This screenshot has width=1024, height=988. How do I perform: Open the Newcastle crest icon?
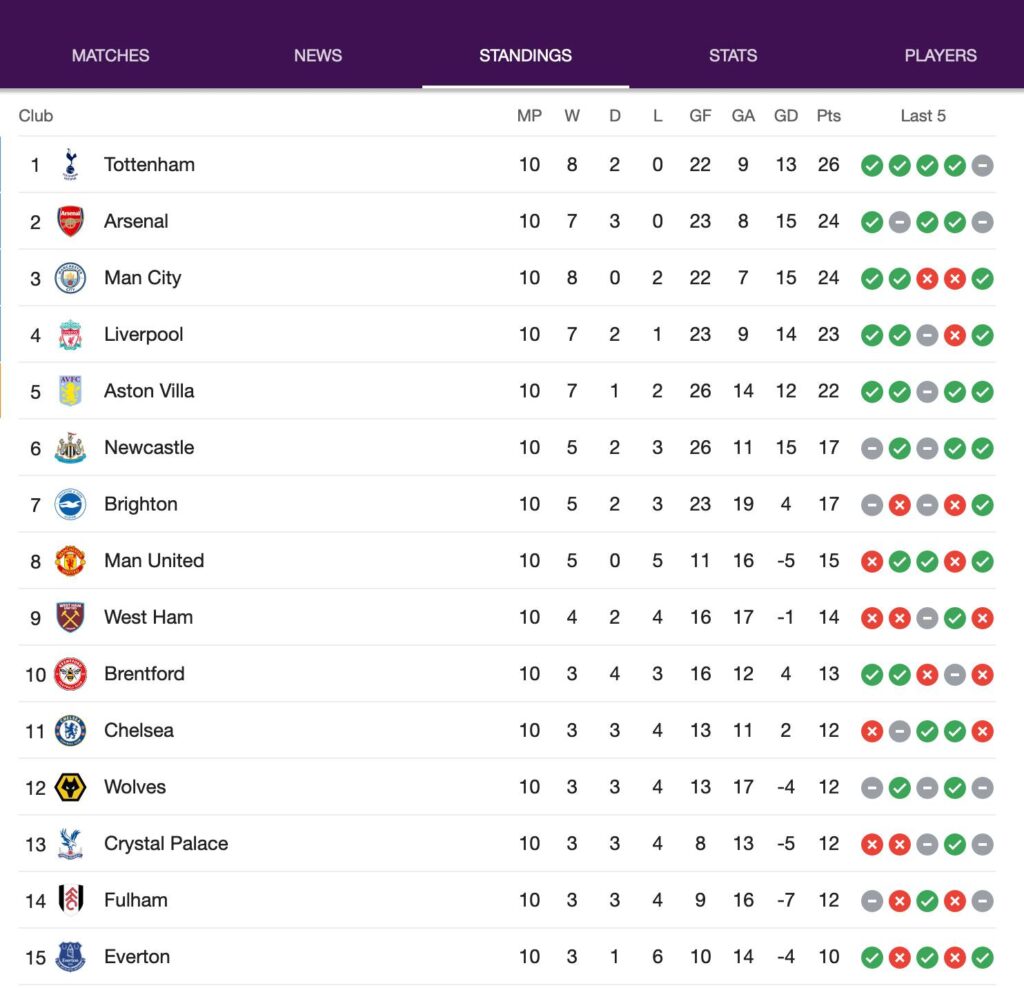point(71,448)
